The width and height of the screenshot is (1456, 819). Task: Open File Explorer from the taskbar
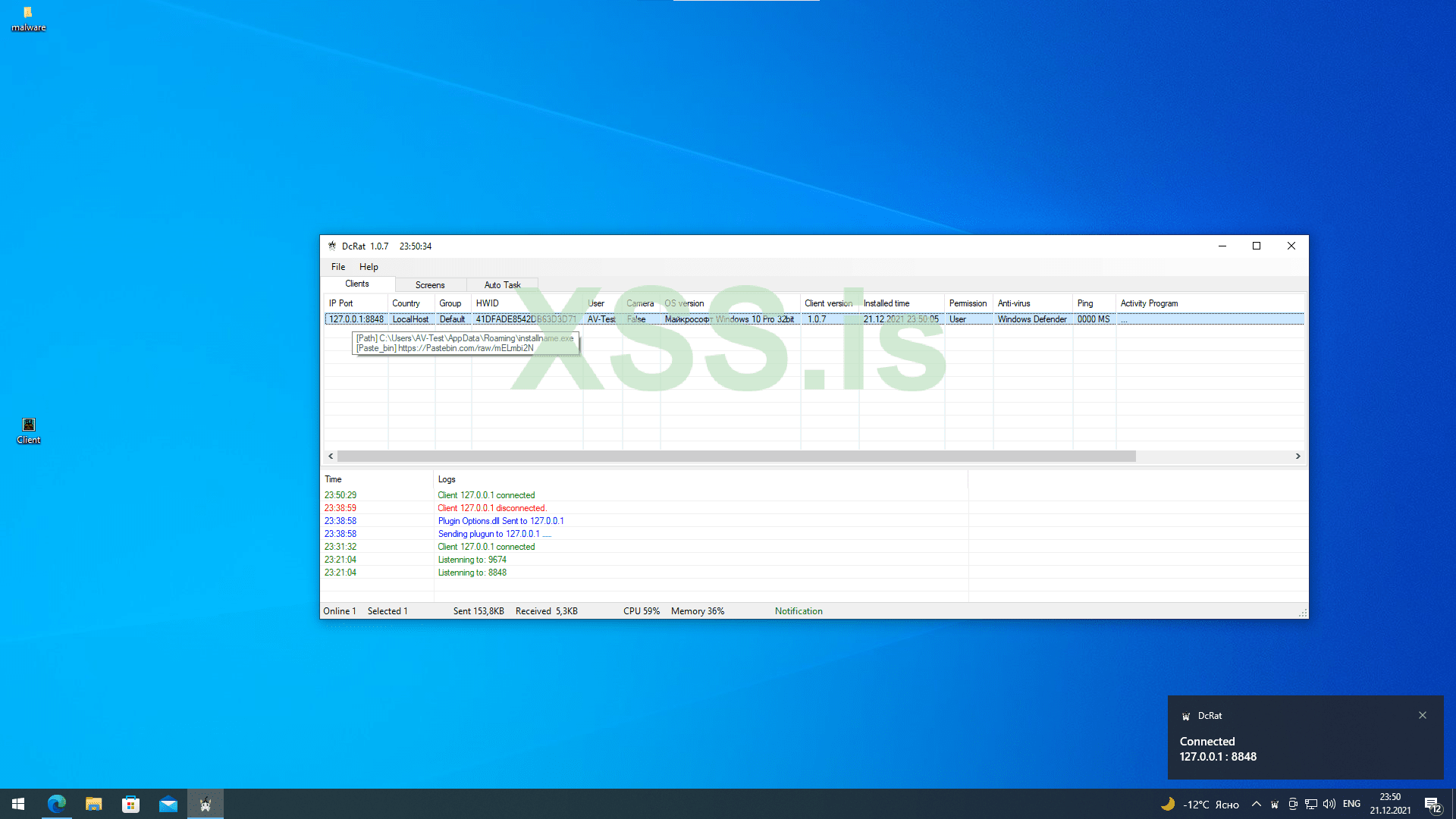[x=94, y=804]
